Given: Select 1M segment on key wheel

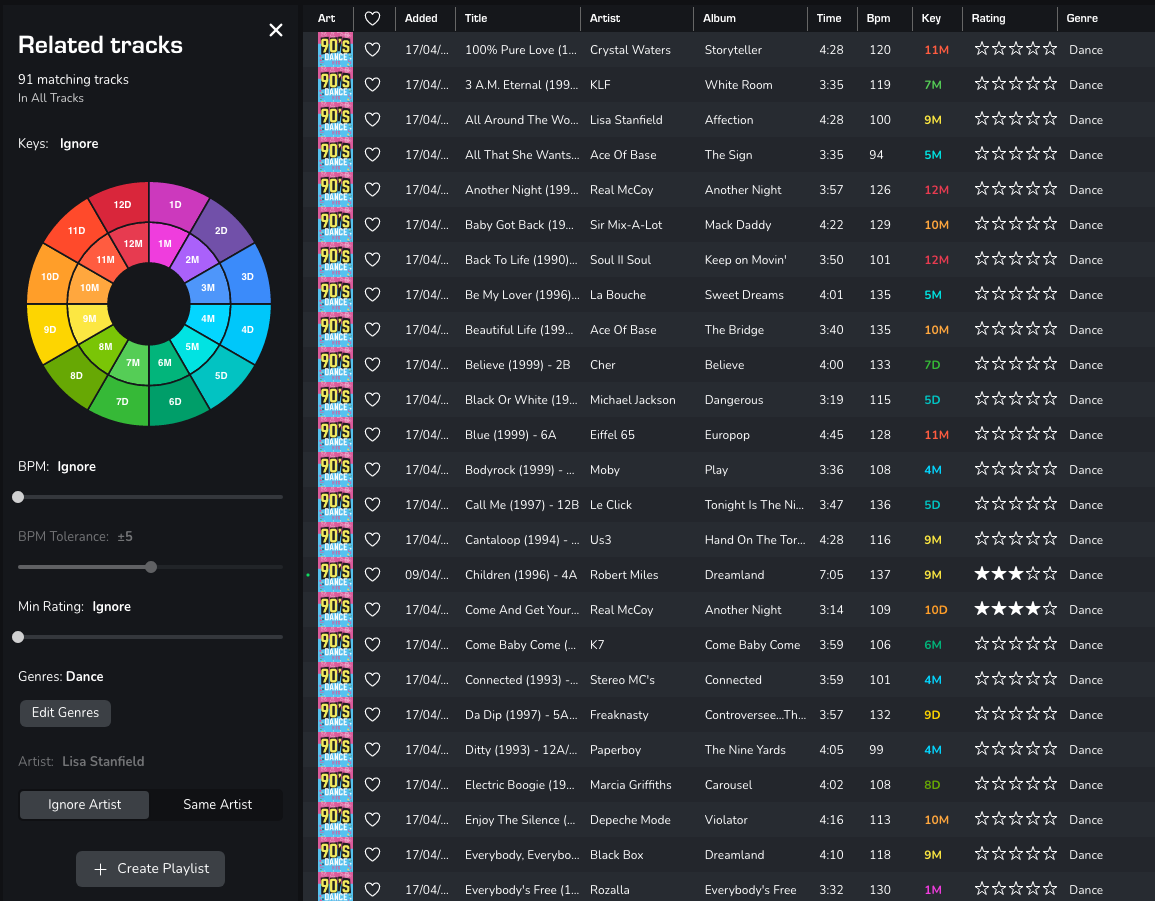Looking at the screenshot, I should coord(165,243).
